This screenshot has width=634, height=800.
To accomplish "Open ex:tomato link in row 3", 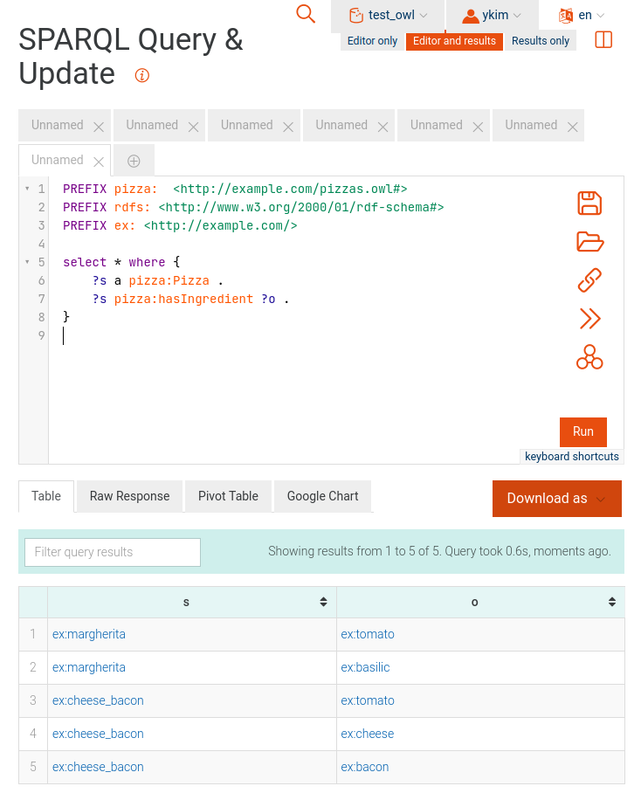I will click(x=368, y=701).
